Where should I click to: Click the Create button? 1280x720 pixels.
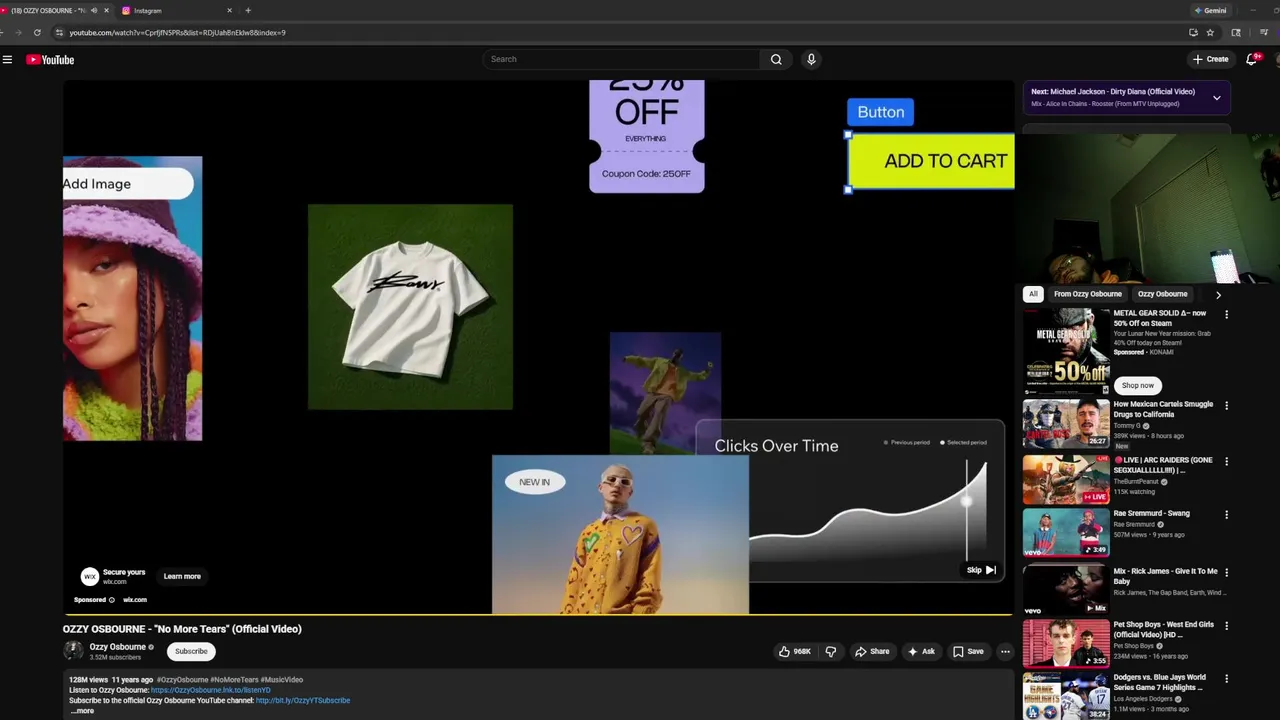(1210, 59)
